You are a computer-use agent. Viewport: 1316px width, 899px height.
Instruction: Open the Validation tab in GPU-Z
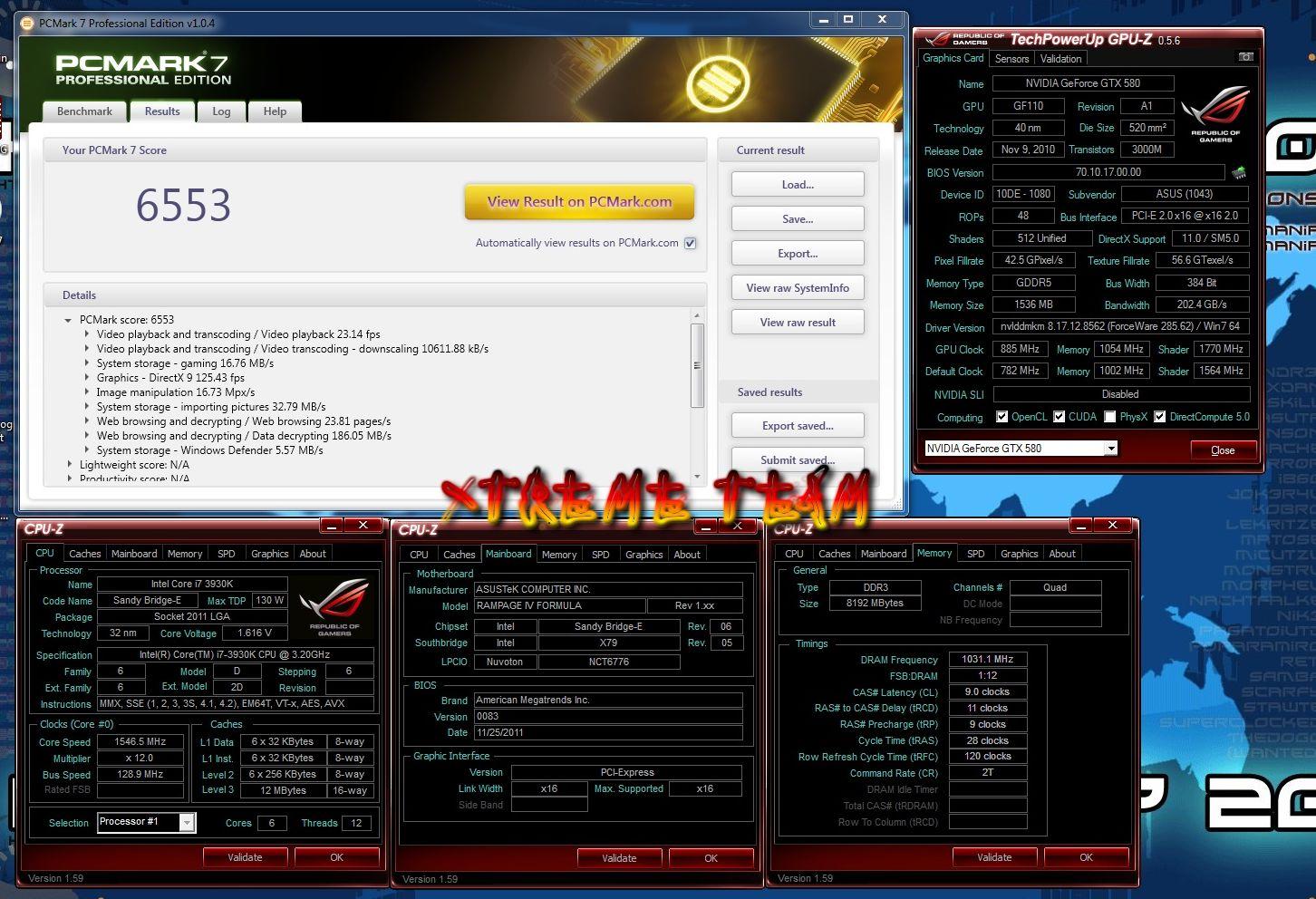1060,59
